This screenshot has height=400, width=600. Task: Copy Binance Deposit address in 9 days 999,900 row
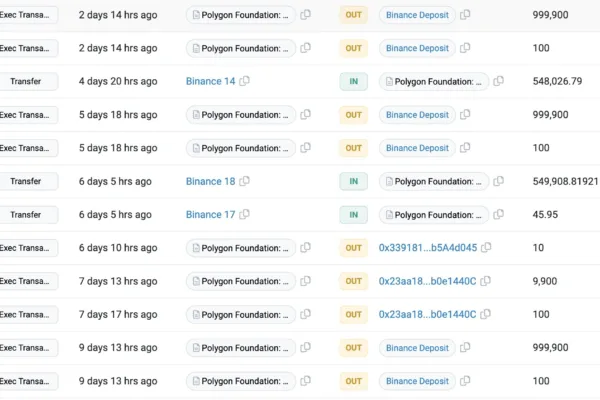(x=465, y=348)
